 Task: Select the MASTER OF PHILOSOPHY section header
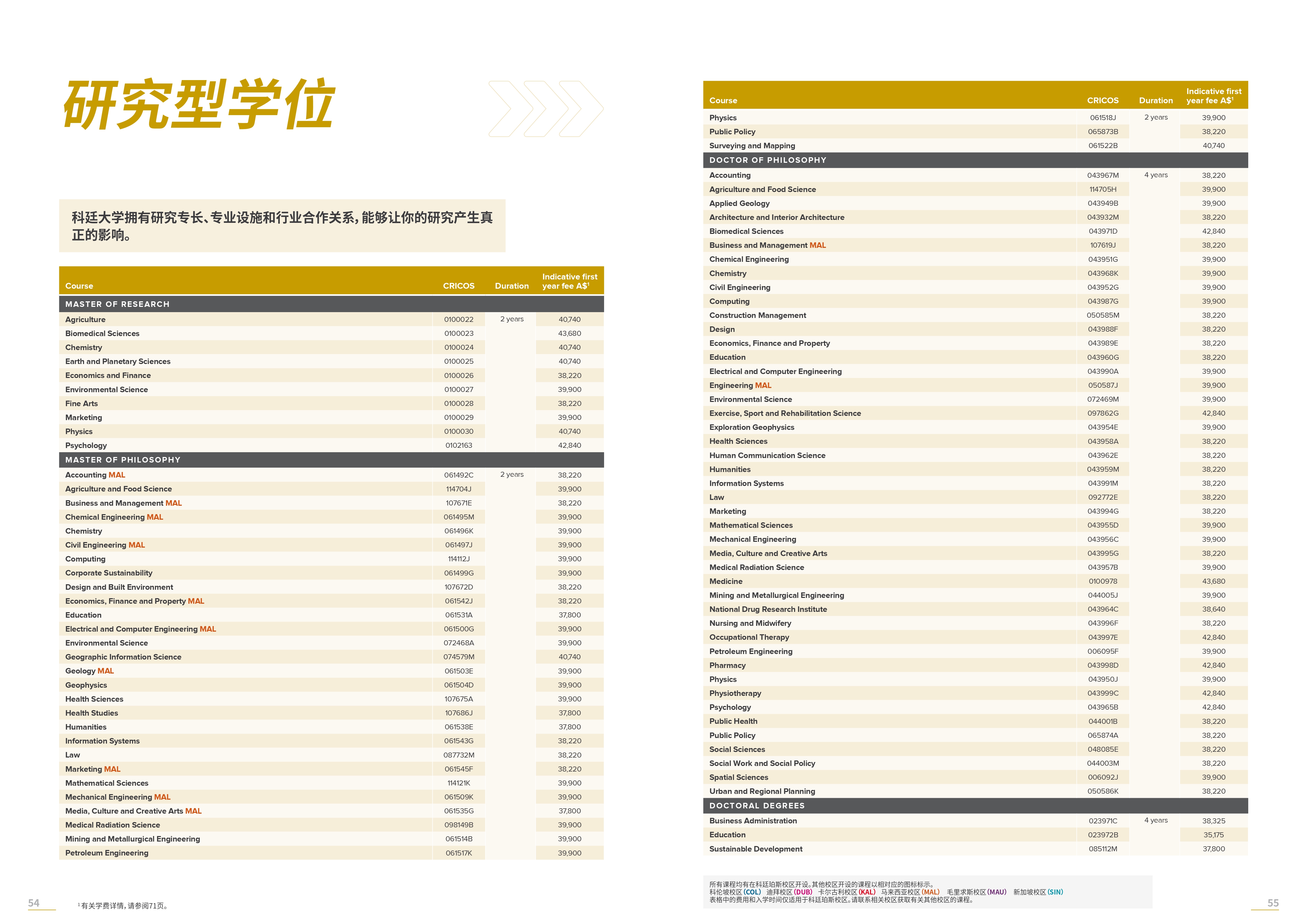coord(123,460)
